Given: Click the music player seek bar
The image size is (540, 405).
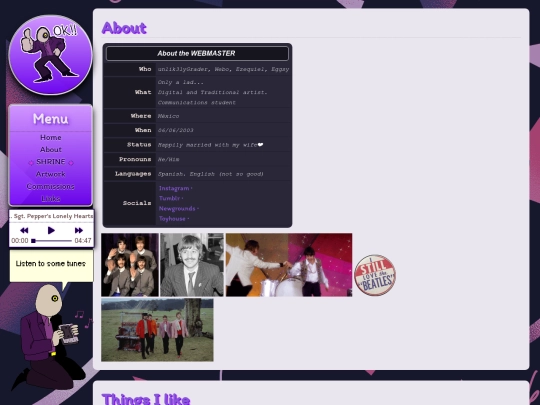Looking at the screenshot, I should 52,241.
